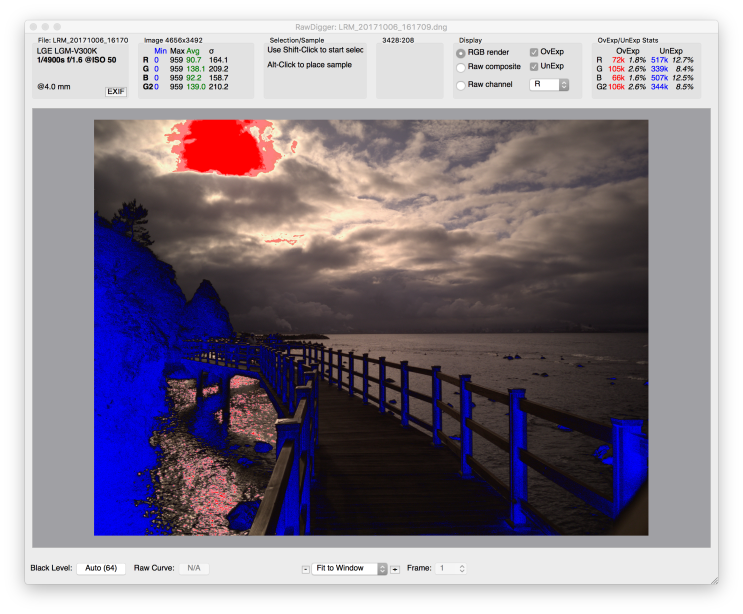Click the B channel average value 92.2
The width and height of the screenshot is (743, 614).
194,78
